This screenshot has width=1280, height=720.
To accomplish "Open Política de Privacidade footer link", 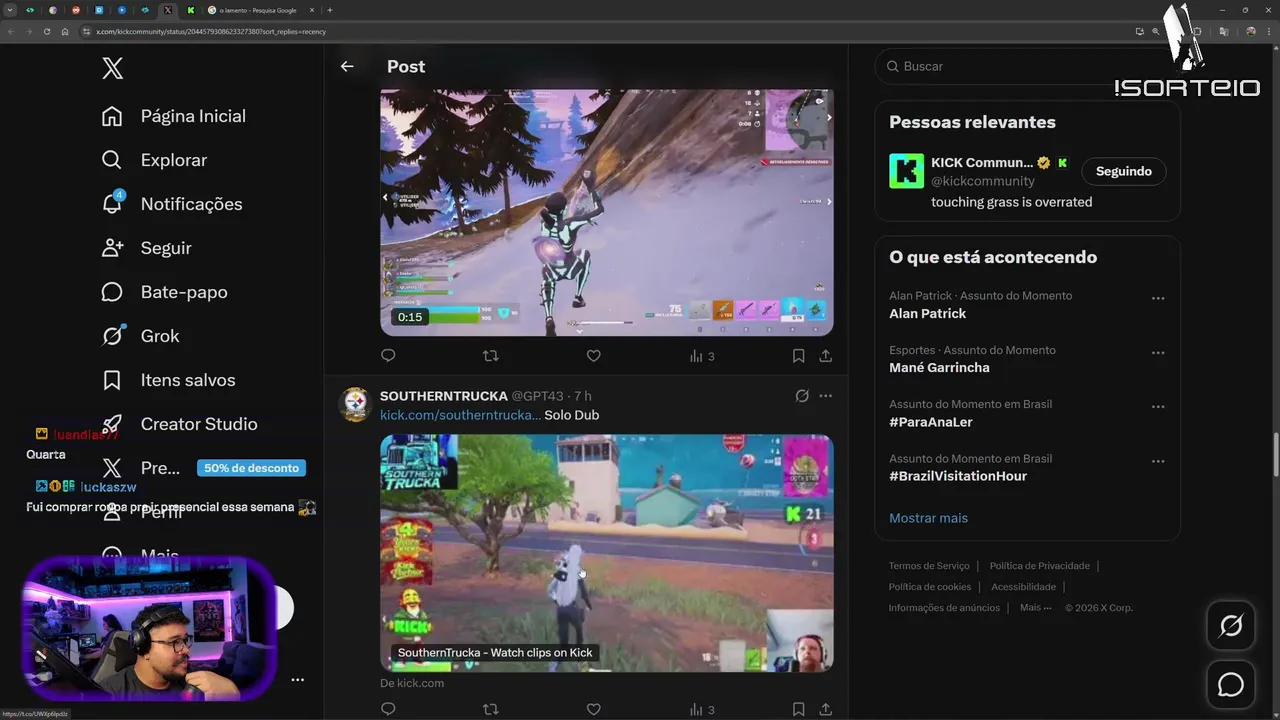I will [x=1040, y=566].
